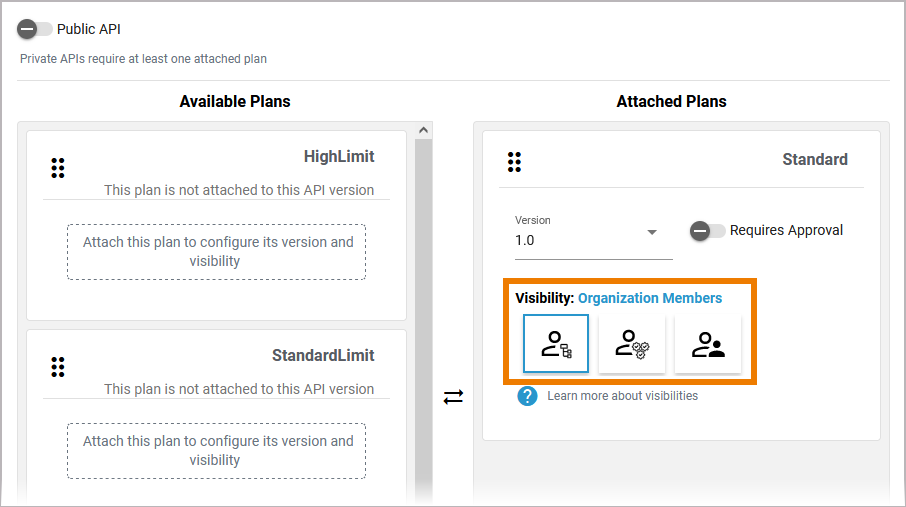Grab the Standard plan drag handle
This screenshot has height=507, width=906.
(x=515, y=162)
